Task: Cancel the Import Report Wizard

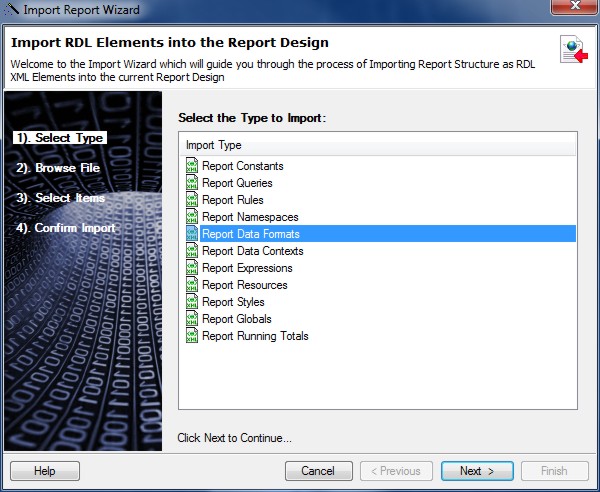Action: tap(318, 471)
